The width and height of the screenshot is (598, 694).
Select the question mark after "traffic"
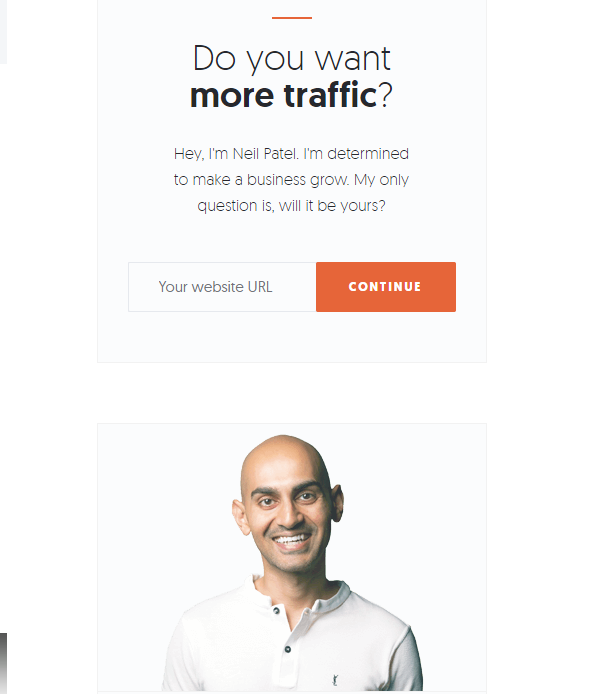click(x=386, y=95)
